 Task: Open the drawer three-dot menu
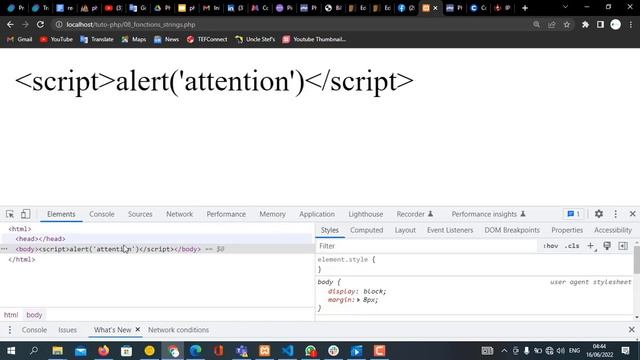(10, 330)
